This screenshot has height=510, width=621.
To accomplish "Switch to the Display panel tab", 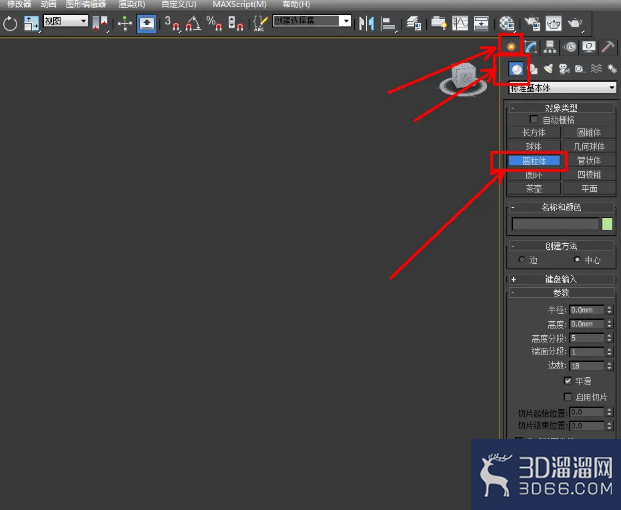I will [589, 47].
